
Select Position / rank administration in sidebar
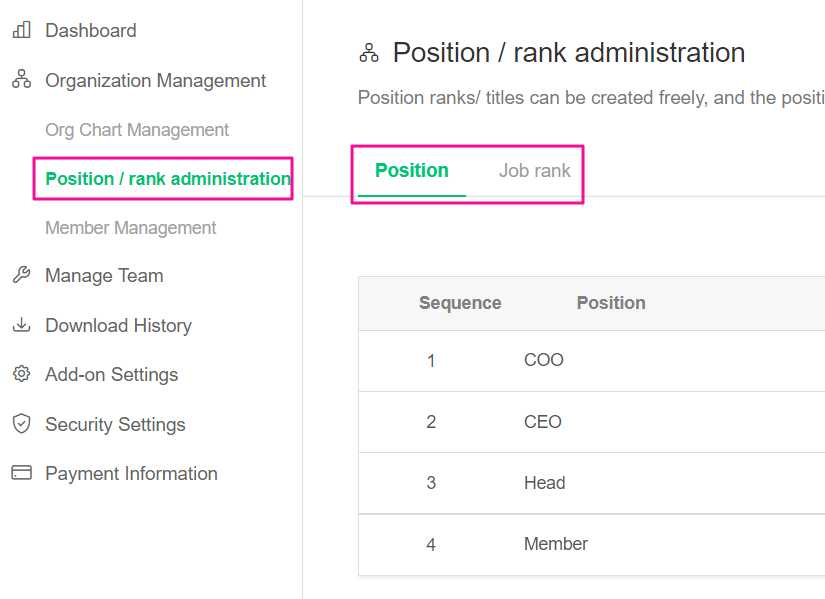pyautogui.click(x=167, y=179)
